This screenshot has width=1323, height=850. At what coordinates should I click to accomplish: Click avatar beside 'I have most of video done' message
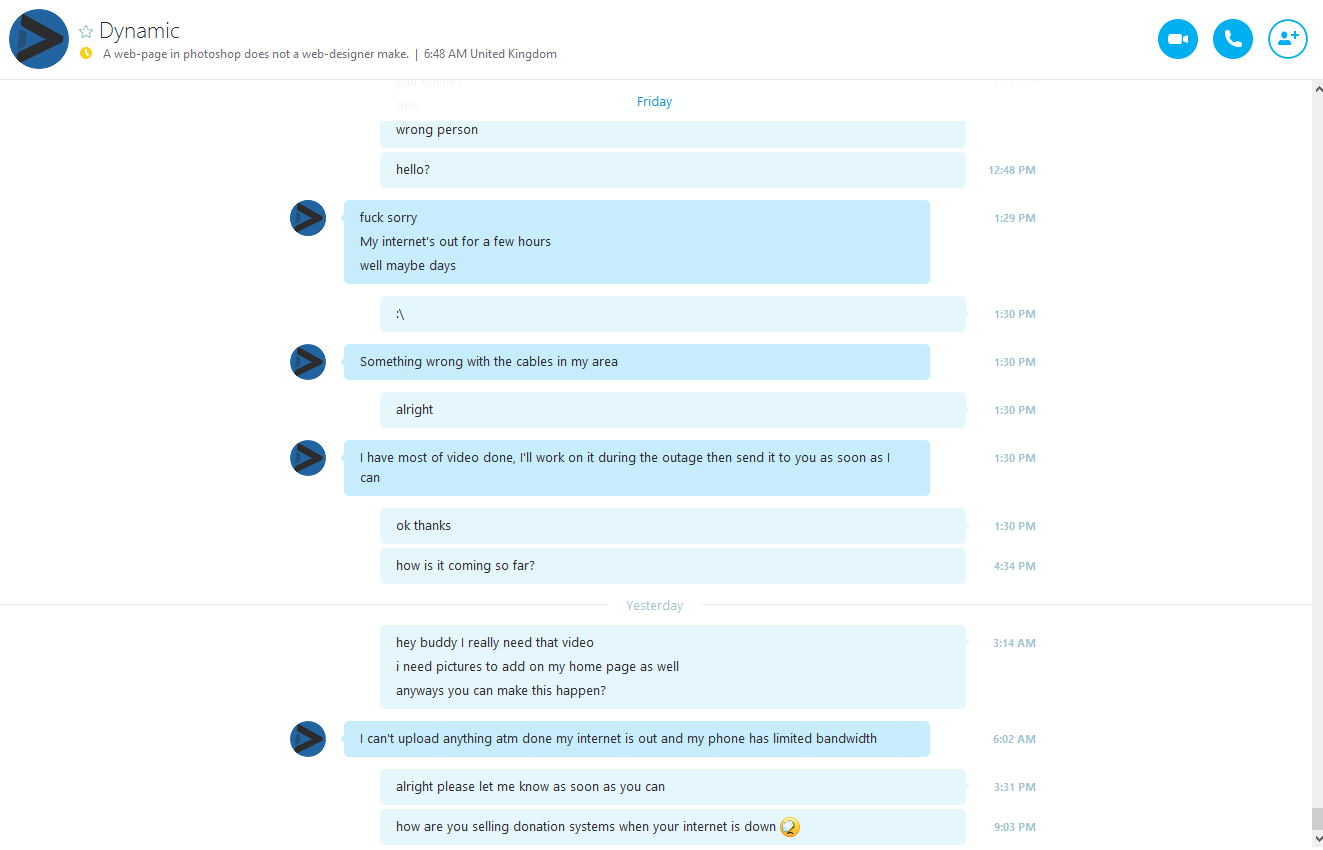pos(308,458)
